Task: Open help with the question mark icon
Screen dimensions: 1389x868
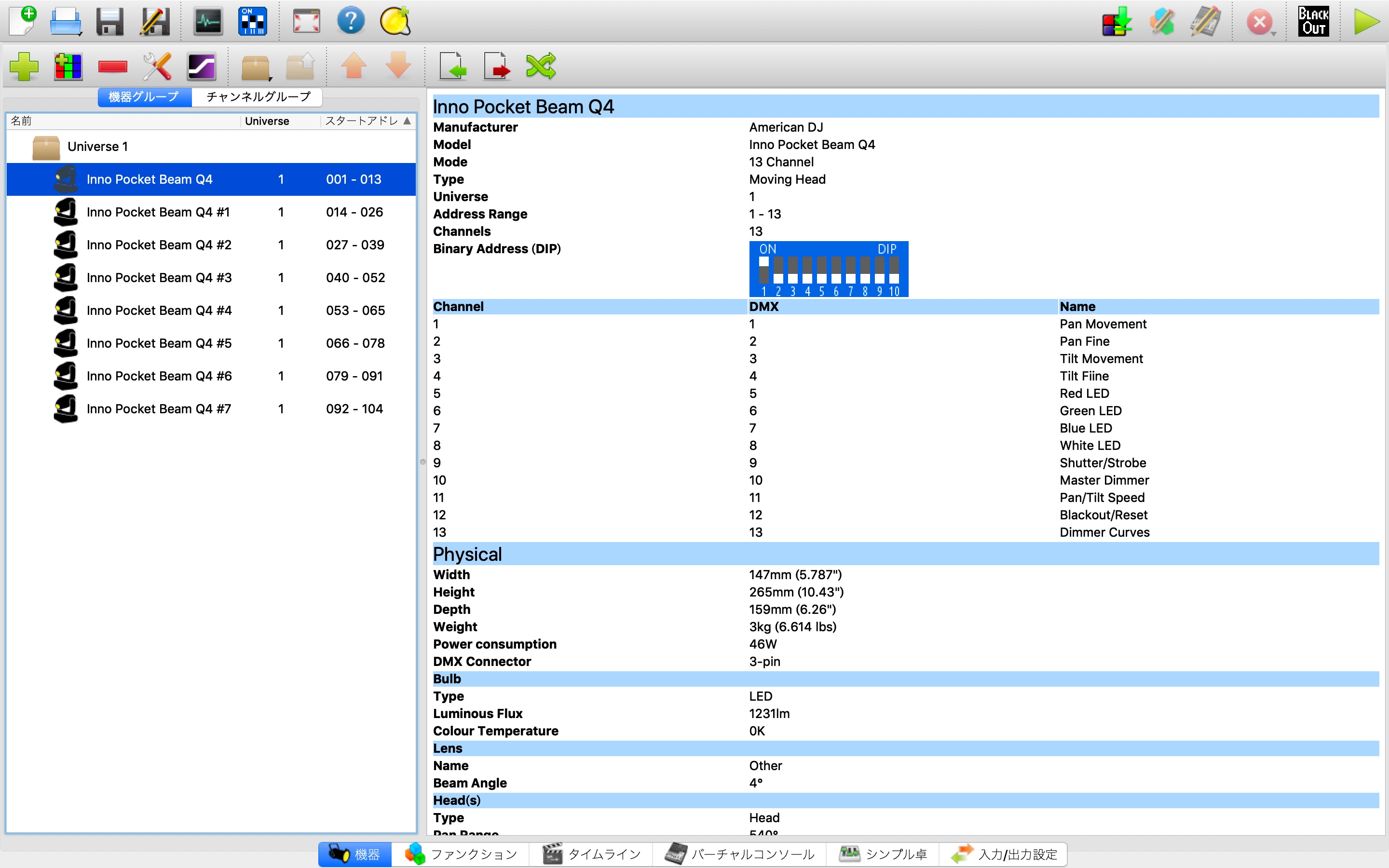Action: [x=351, y=21]
